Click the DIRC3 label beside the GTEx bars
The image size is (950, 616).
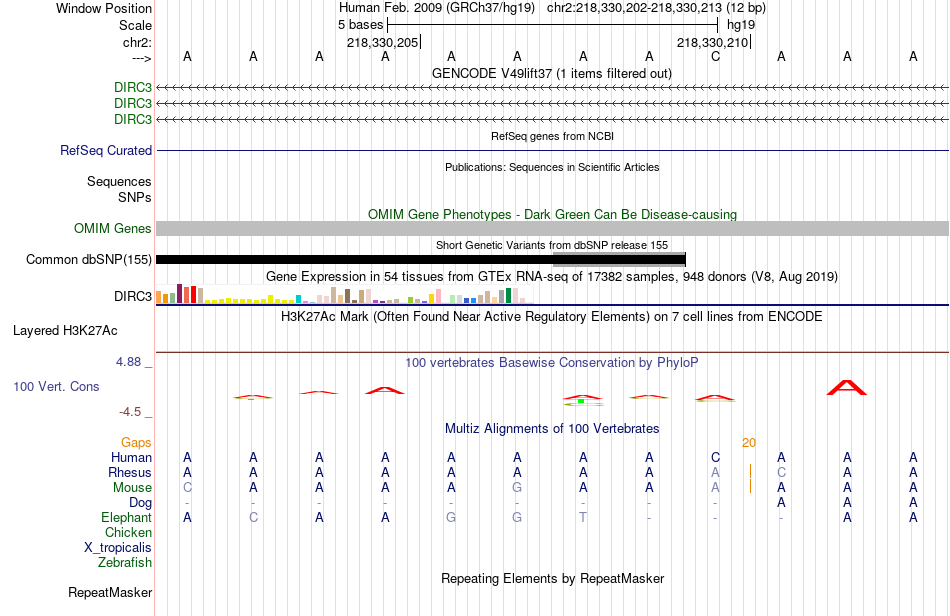pos(133,296)
